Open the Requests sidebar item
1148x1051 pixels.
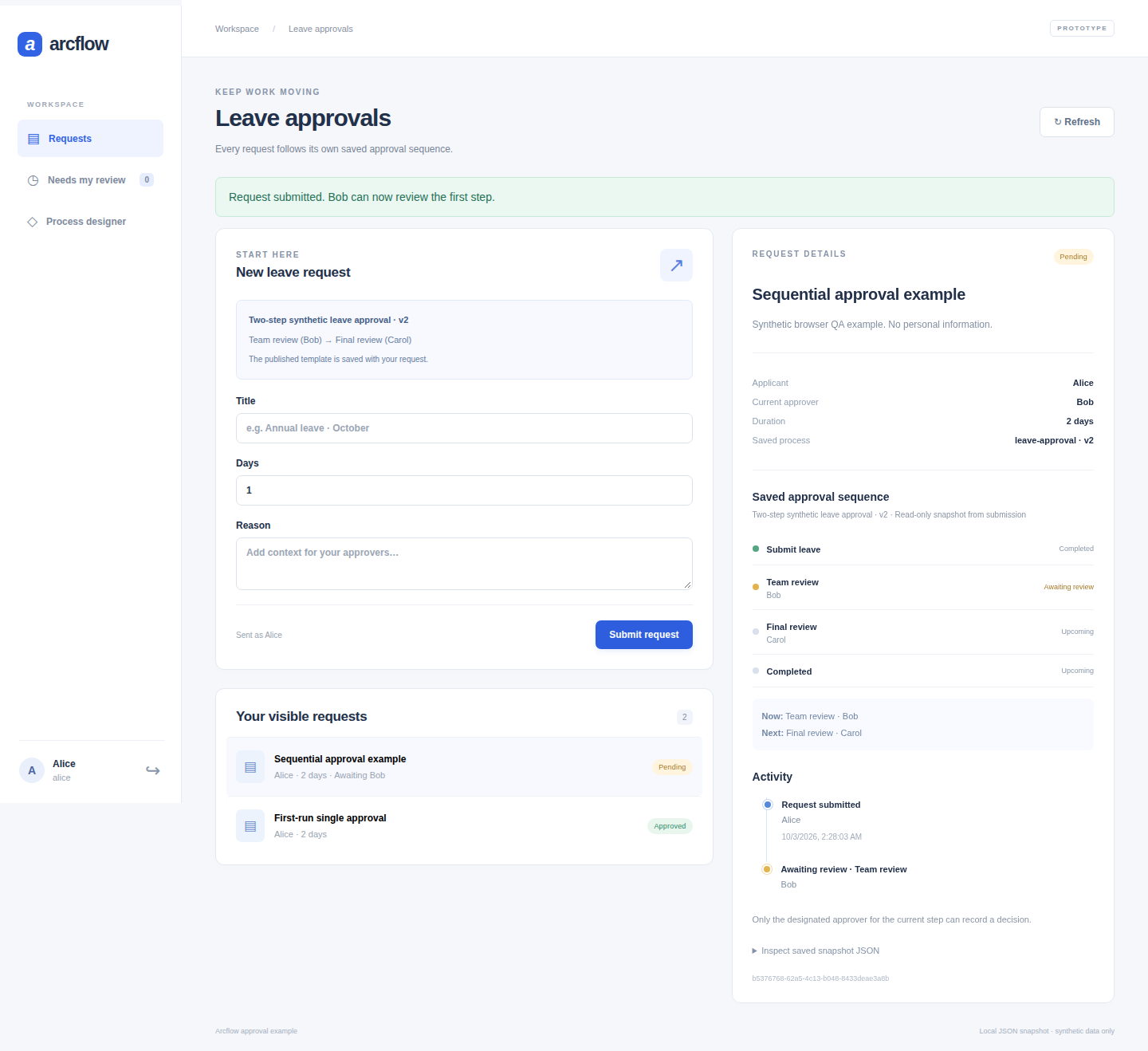click(90, 139)
